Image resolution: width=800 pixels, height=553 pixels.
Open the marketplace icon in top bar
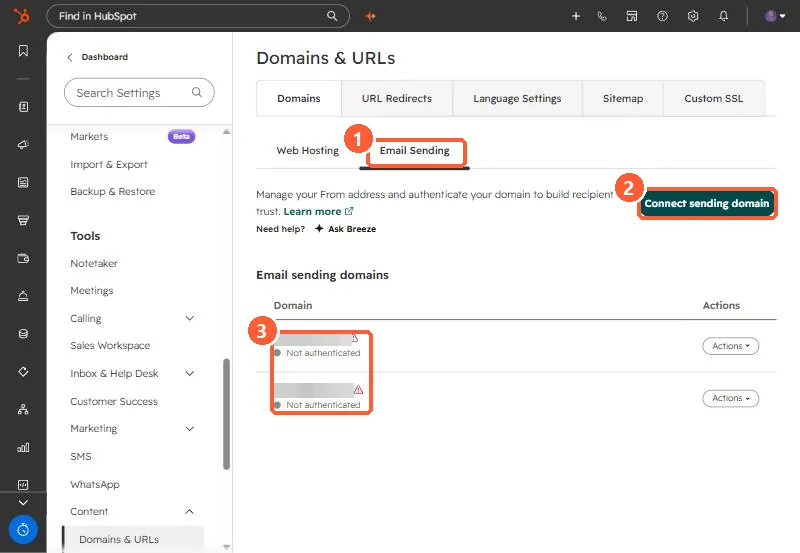click(632, 16)
